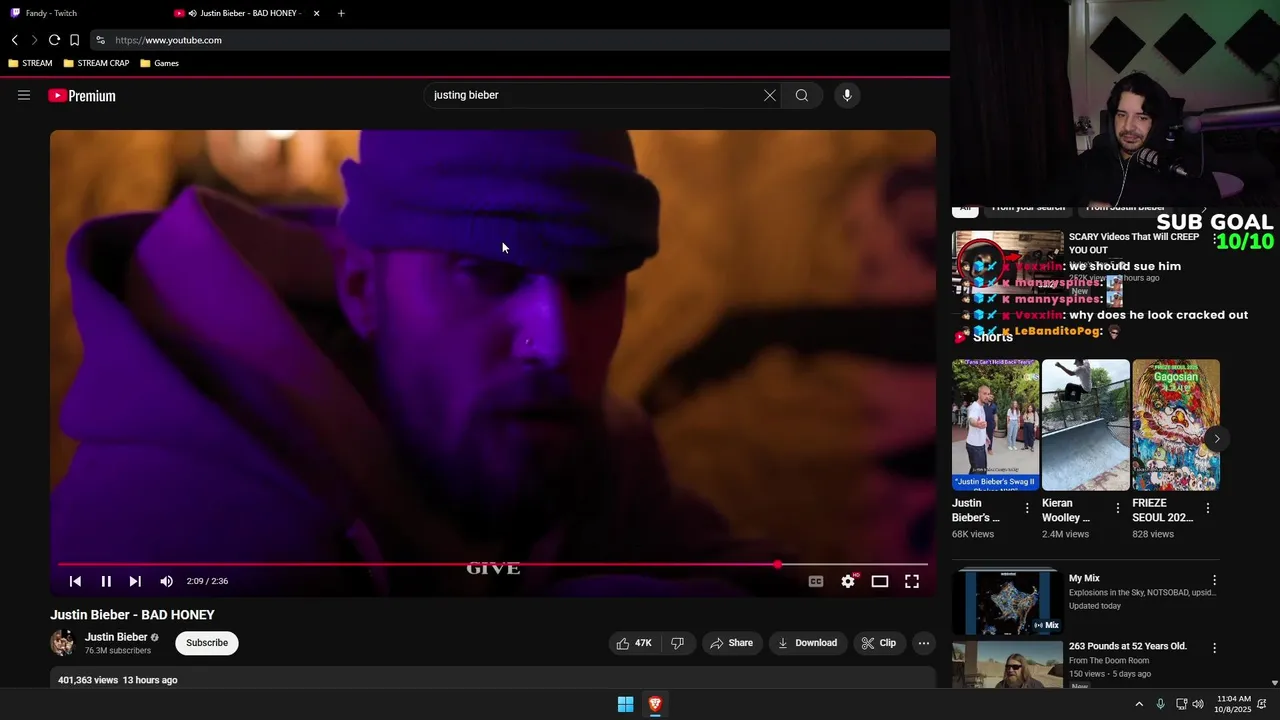Mute the video volume
Screen dimensions: 1280x720
click(x=166, y=581)
